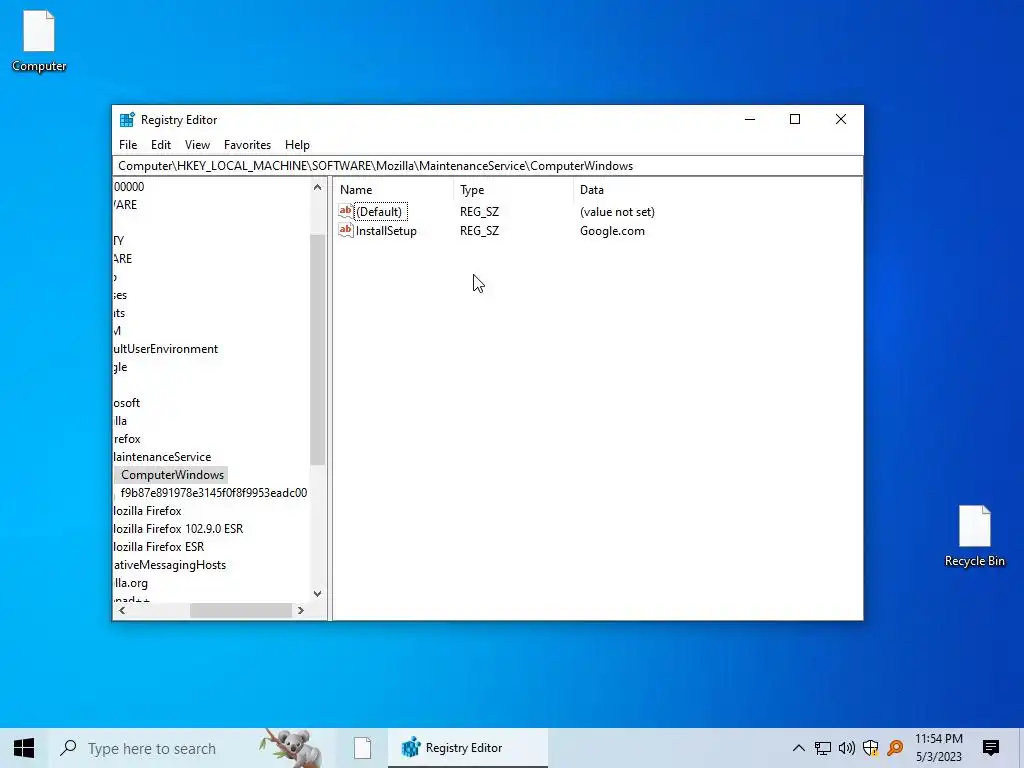Show hidden system tray icons
1024x768 pixels.
click(x=798, y=748)
